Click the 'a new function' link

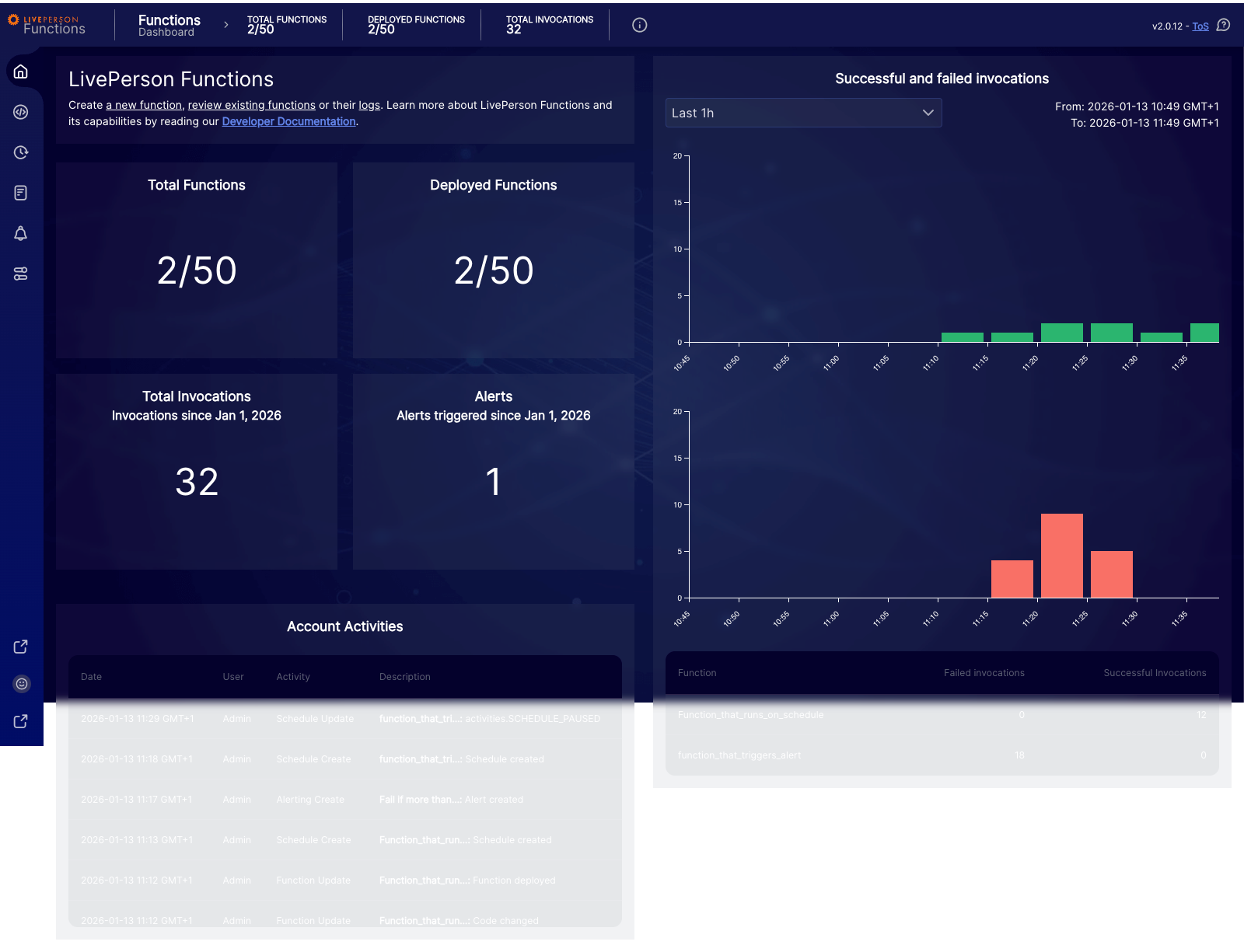click(144, 105)
